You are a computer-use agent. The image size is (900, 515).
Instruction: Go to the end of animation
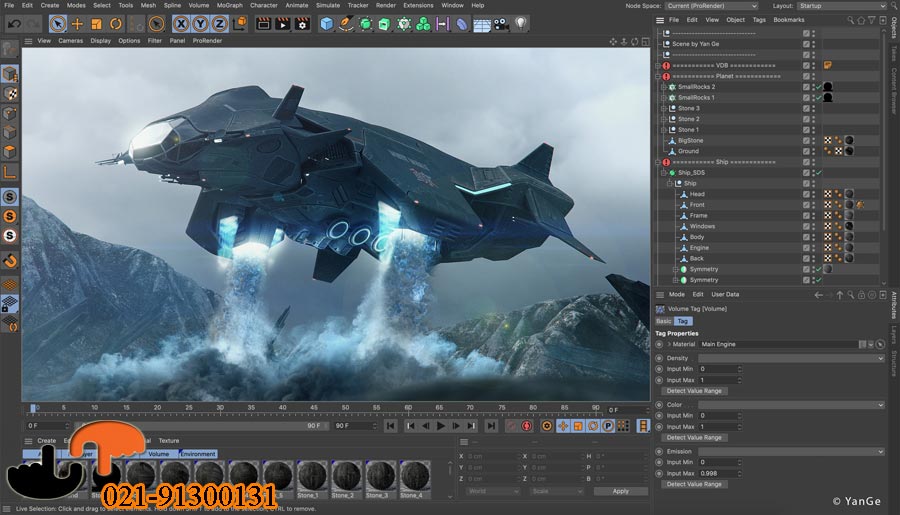[x=491, y=426]
